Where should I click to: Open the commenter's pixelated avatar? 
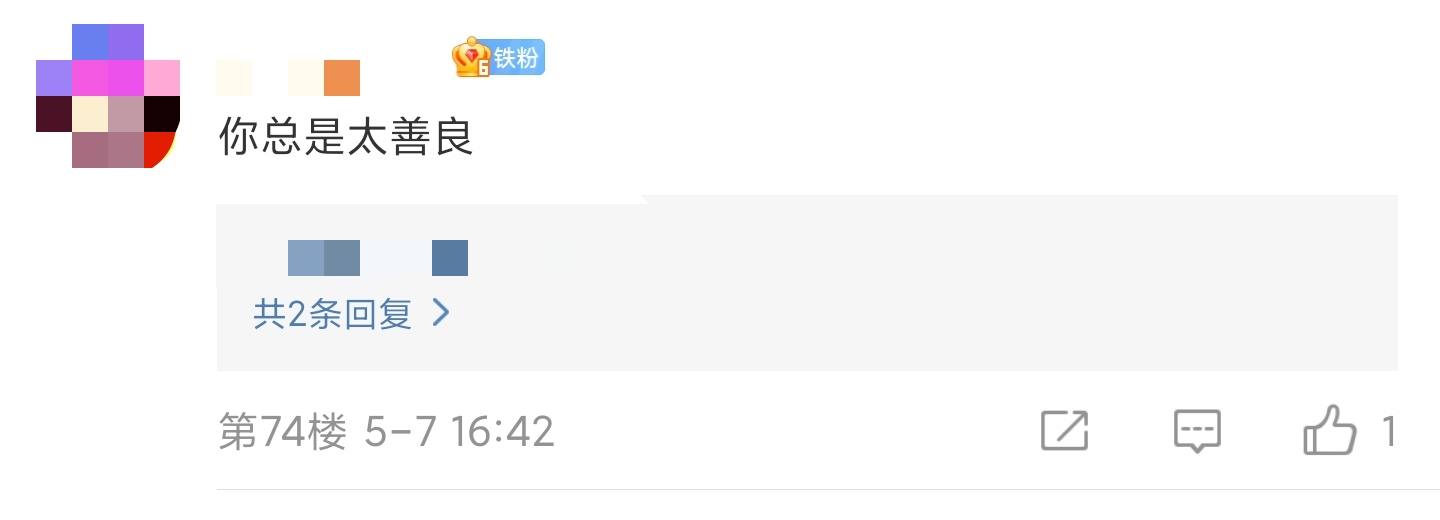pos(108,96)
